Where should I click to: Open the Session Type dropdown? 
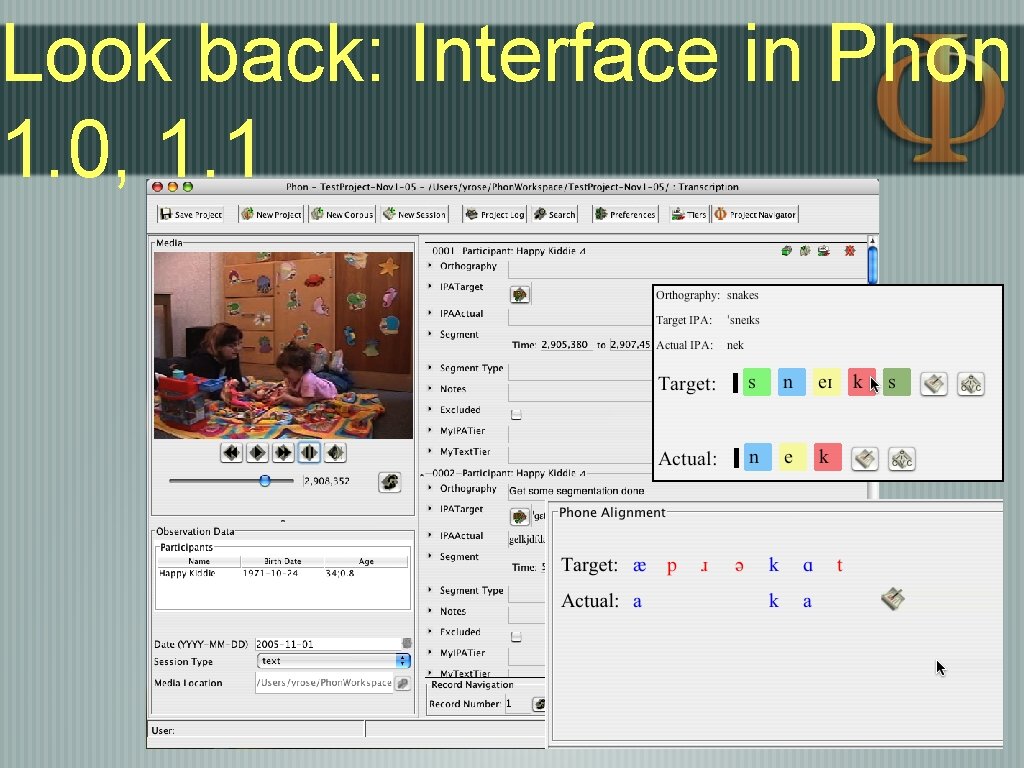click(x=334, y=661)
